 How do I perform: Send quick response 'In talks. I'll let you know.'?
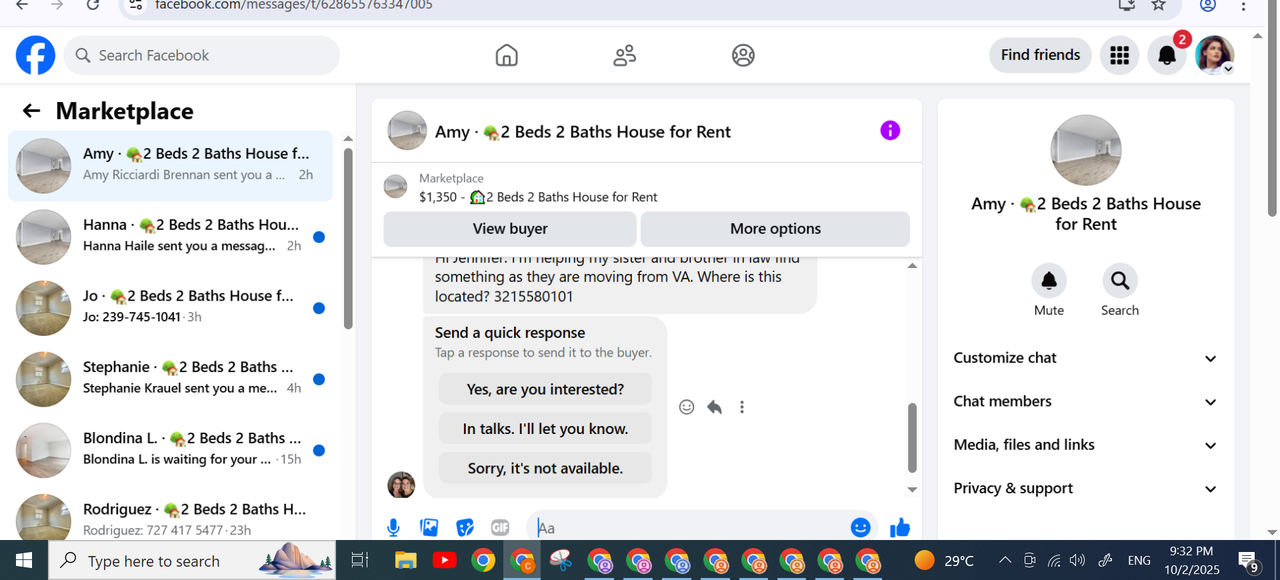[545, 429]
